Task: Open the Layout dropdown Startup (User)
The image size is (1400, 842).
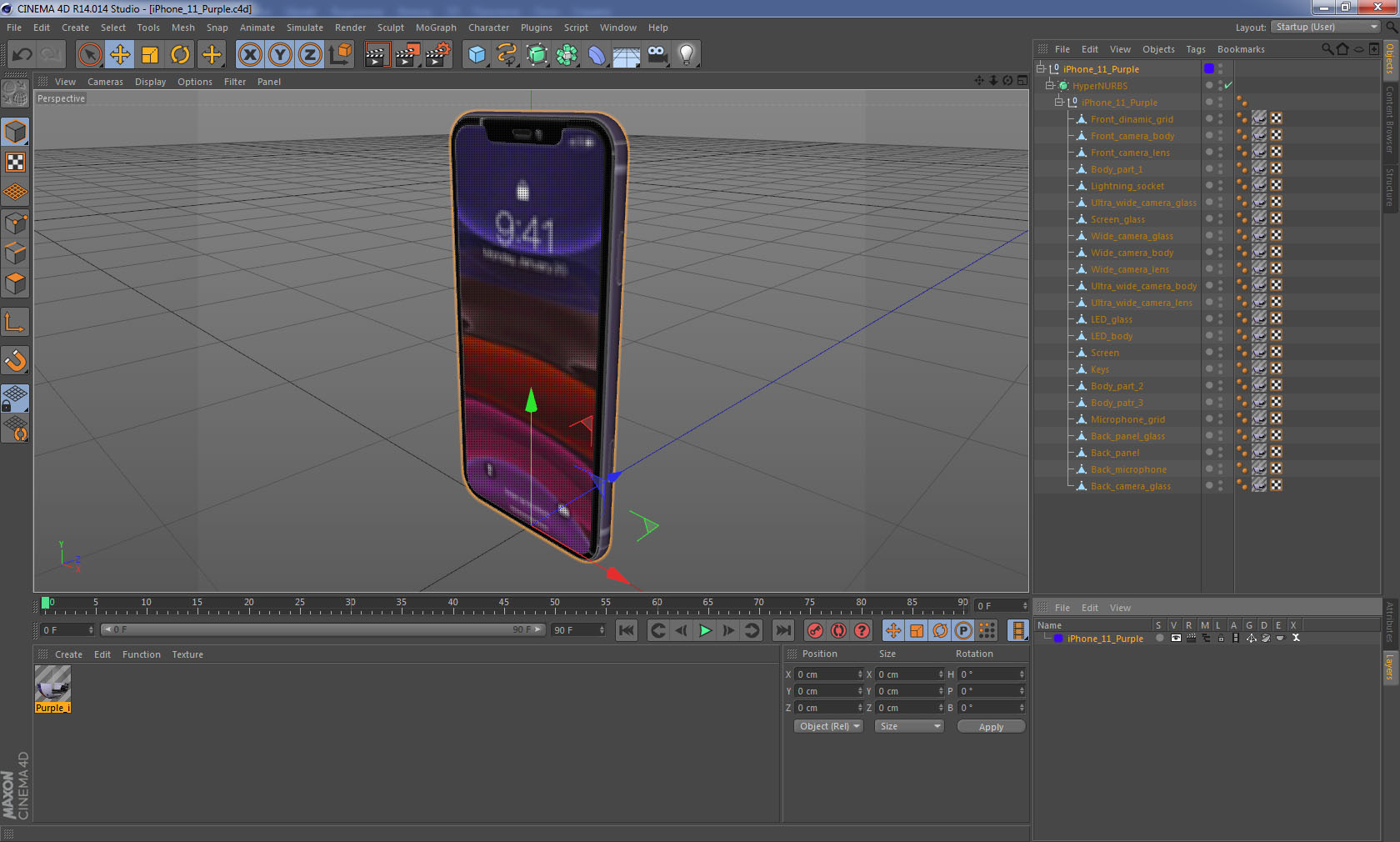Action: coord(1326,27)
